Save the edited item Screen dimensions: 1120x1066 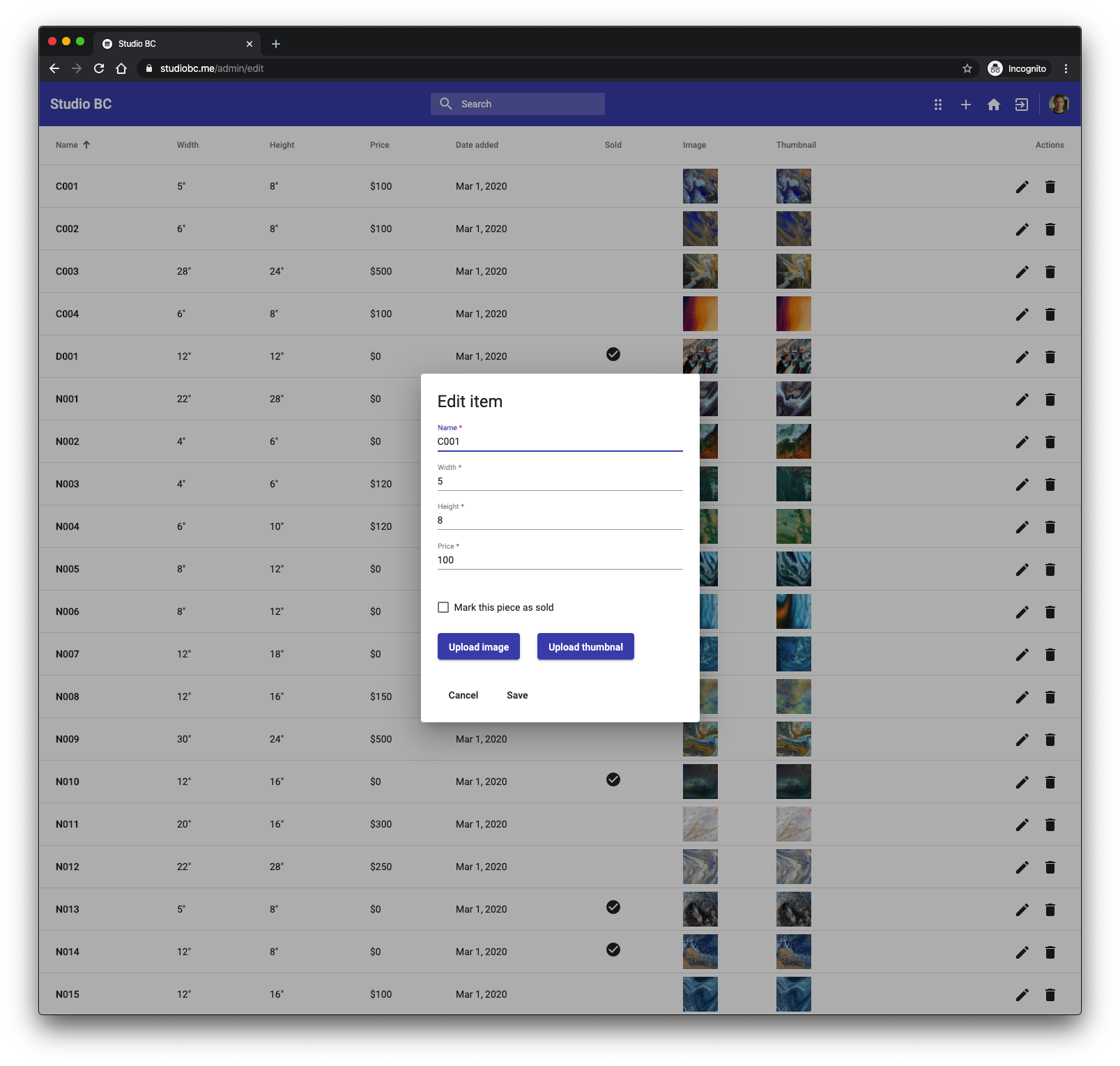[x=517, y=695]
